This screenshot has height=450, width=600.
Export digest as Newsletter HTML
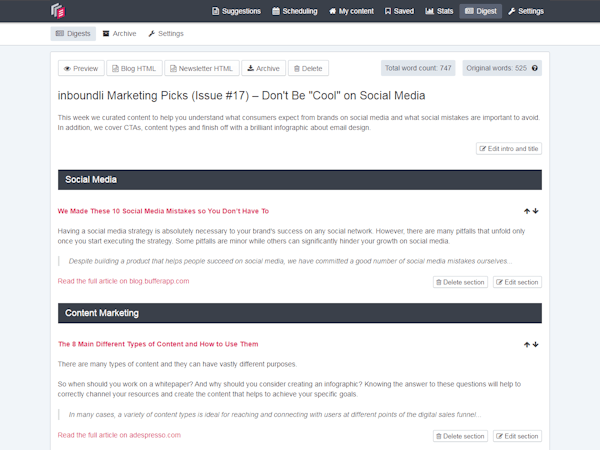[x=201, y=68]
